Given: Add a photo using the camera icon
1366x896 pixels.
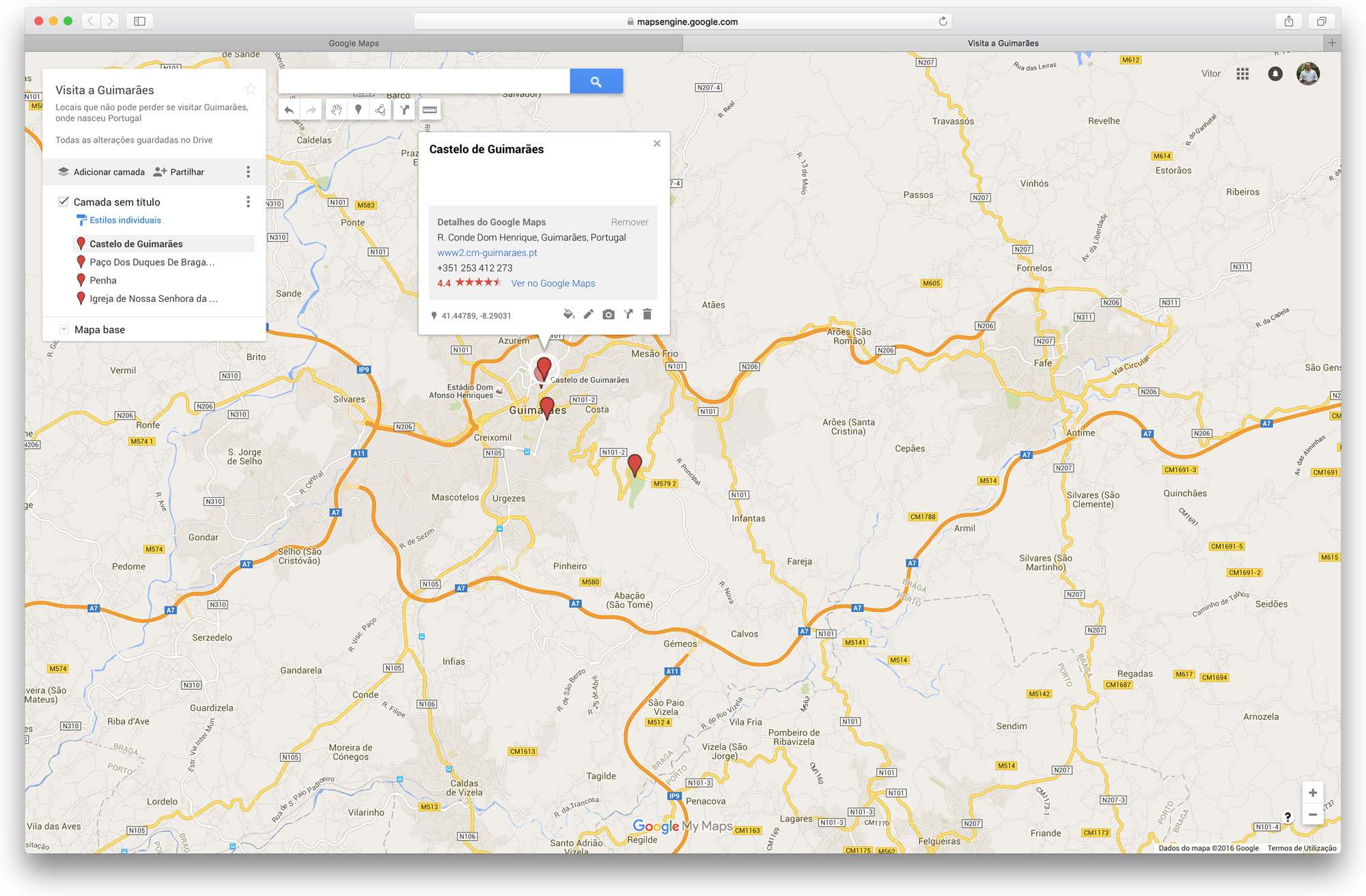Looking at the screenshot, I should pos(608,315).
